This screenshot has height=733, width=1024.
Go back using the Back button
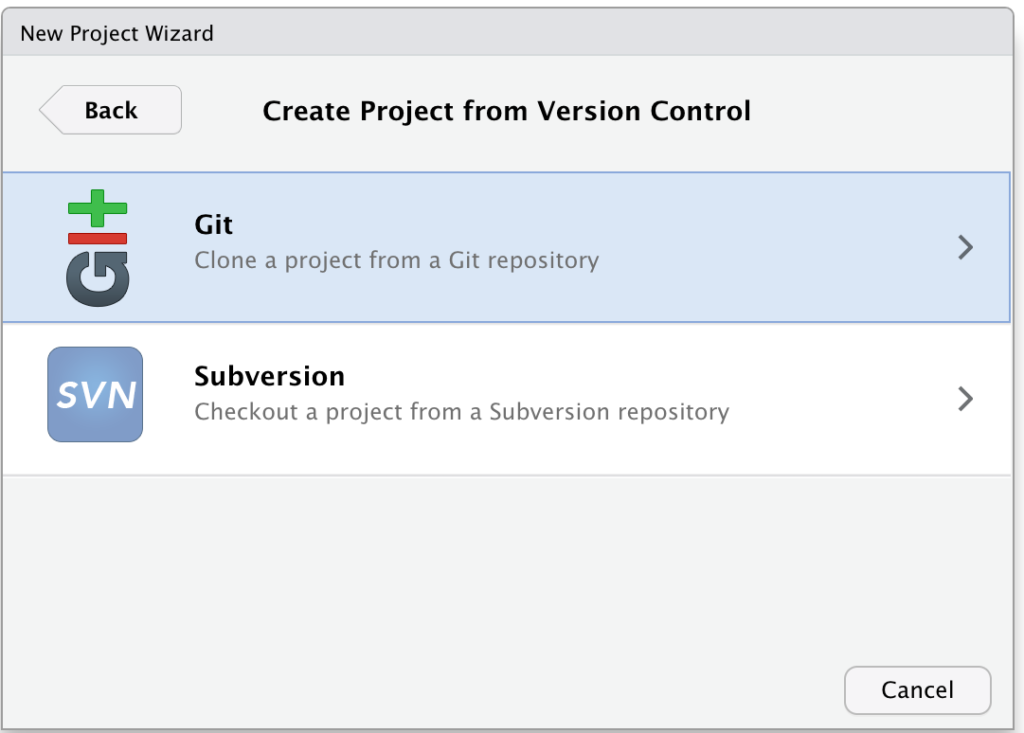coord(110,110)
